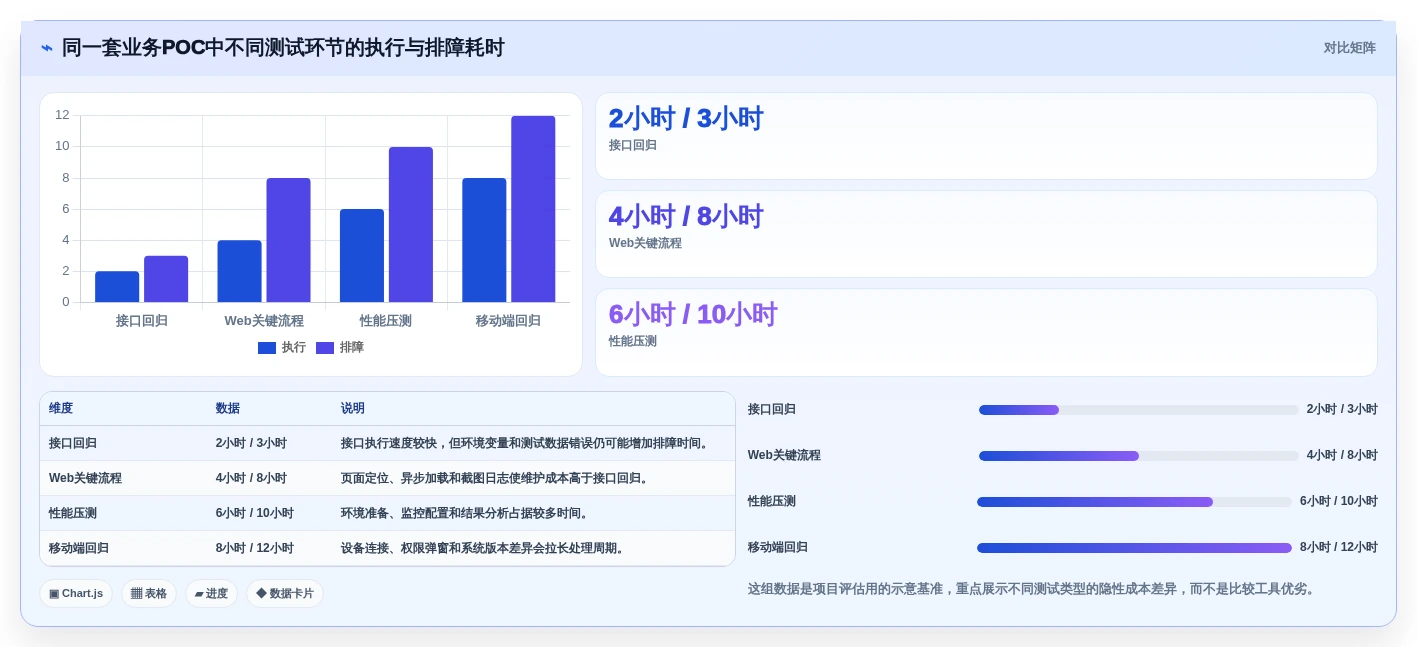Screen dimensions: 1417x647
Task: Click the 数据卡片 tag chip
Action: click(285, 594)
